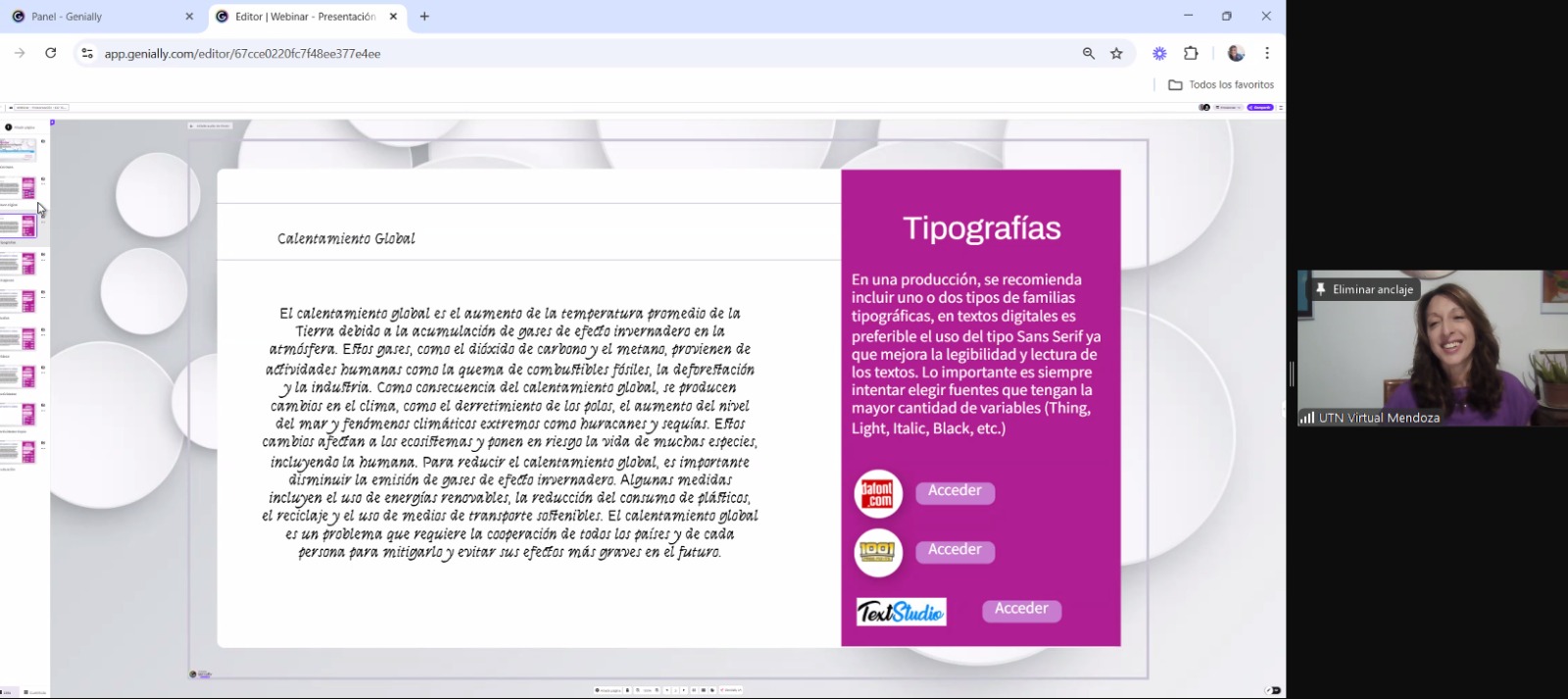Viewport: 1568px width, 699px height.
Task: Select the highlighted slide thumbnail in sidebar
Action: (19, 225)
